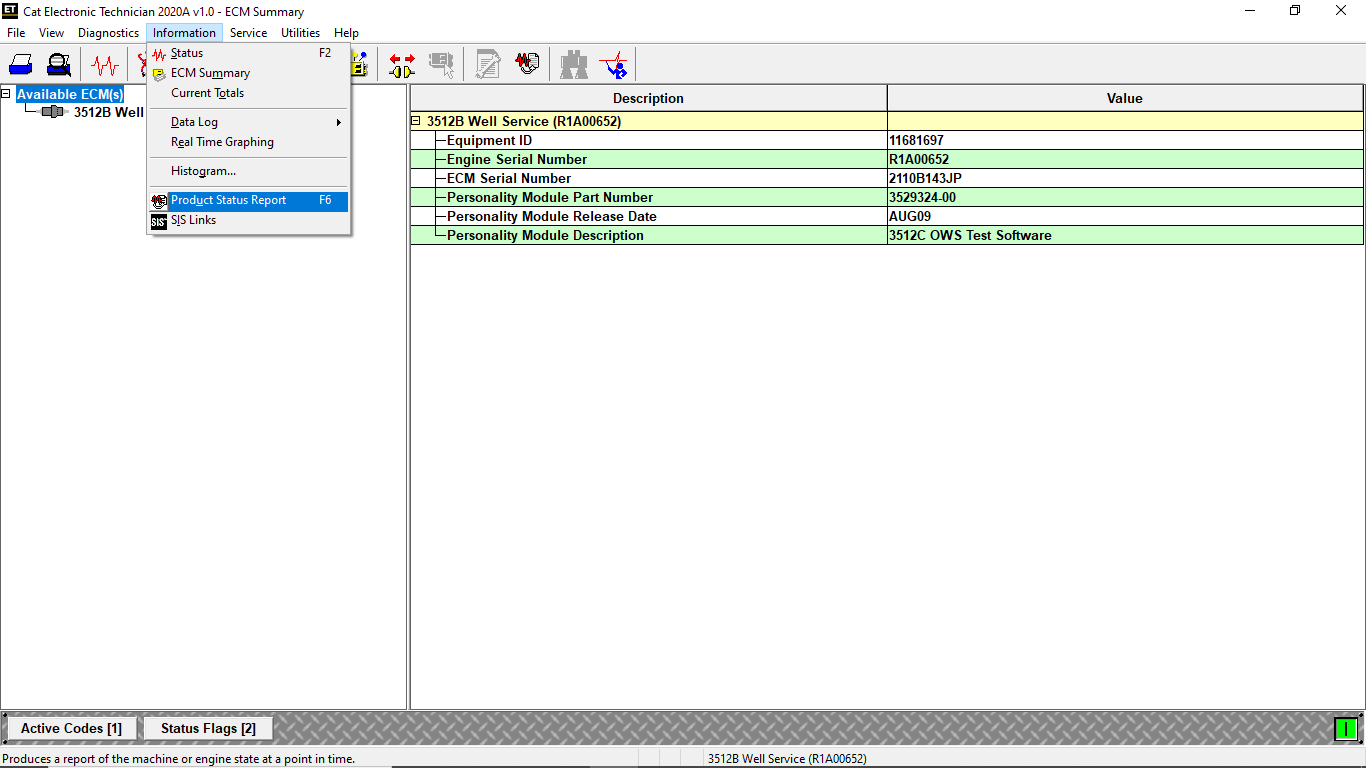
Task: Click the ECM icon beside 3512B Well
Action: (50, 112)
